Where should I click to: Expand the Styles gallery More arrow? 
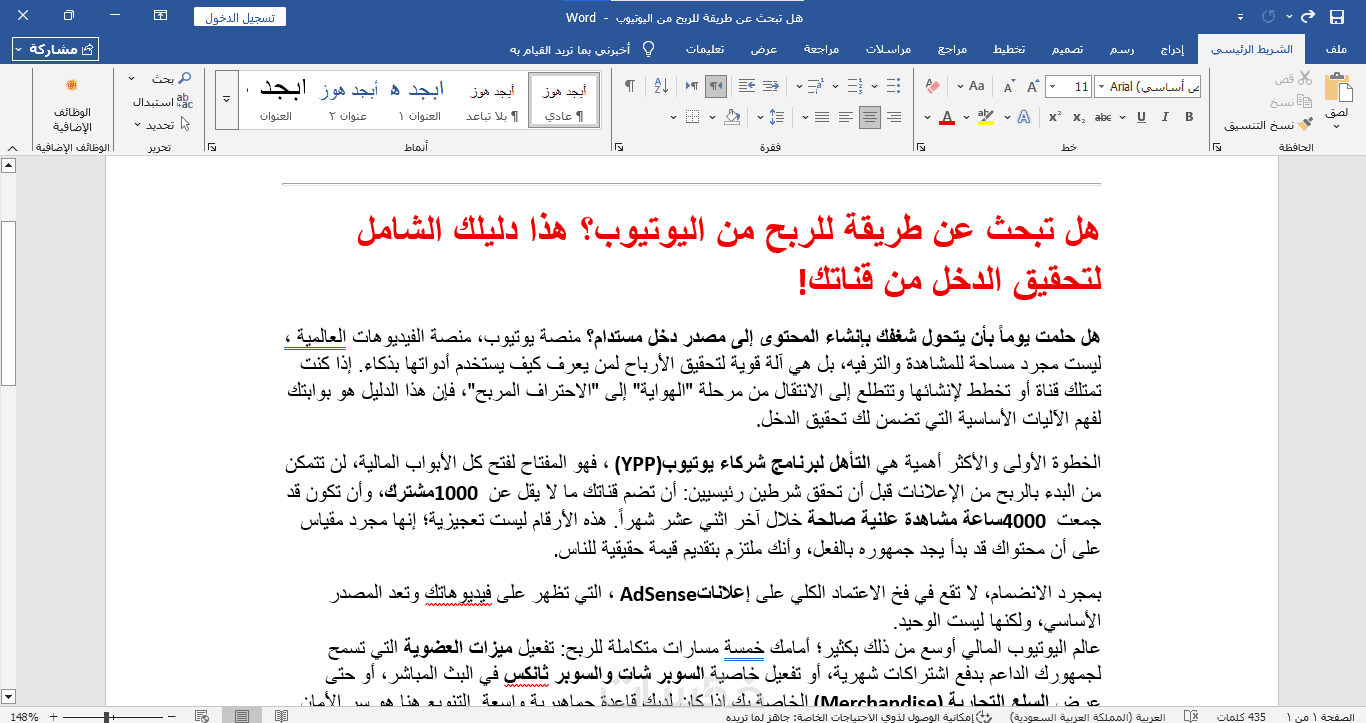click(227, 99)
